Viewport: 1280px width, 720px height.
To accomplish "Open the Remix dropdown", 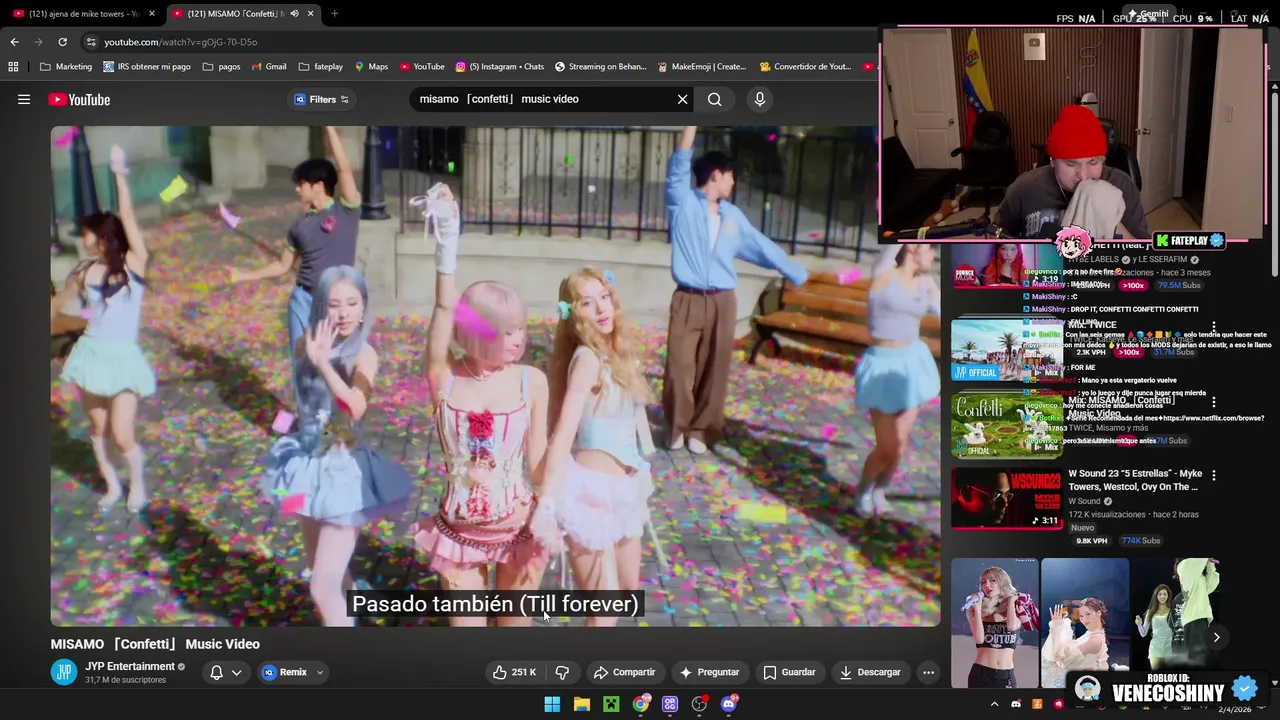I will click(293, 672).
